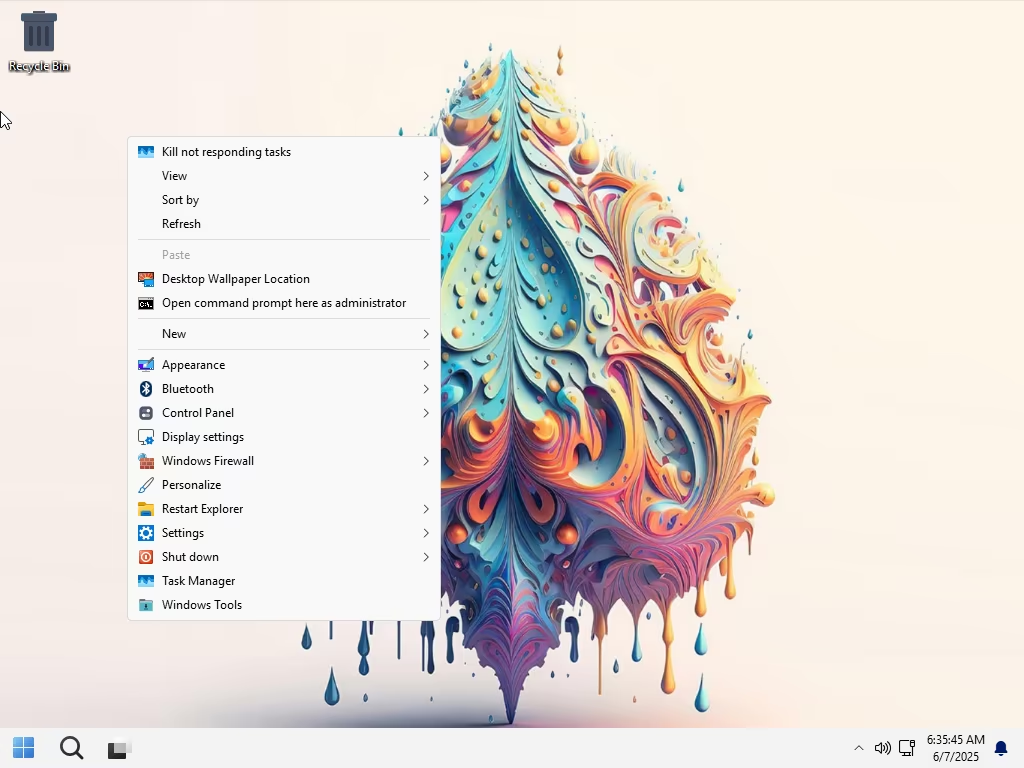The width and height of the screenshot is (1024, 768).
Task: Expand the Shut down submenu arrow
Action: 426,557
